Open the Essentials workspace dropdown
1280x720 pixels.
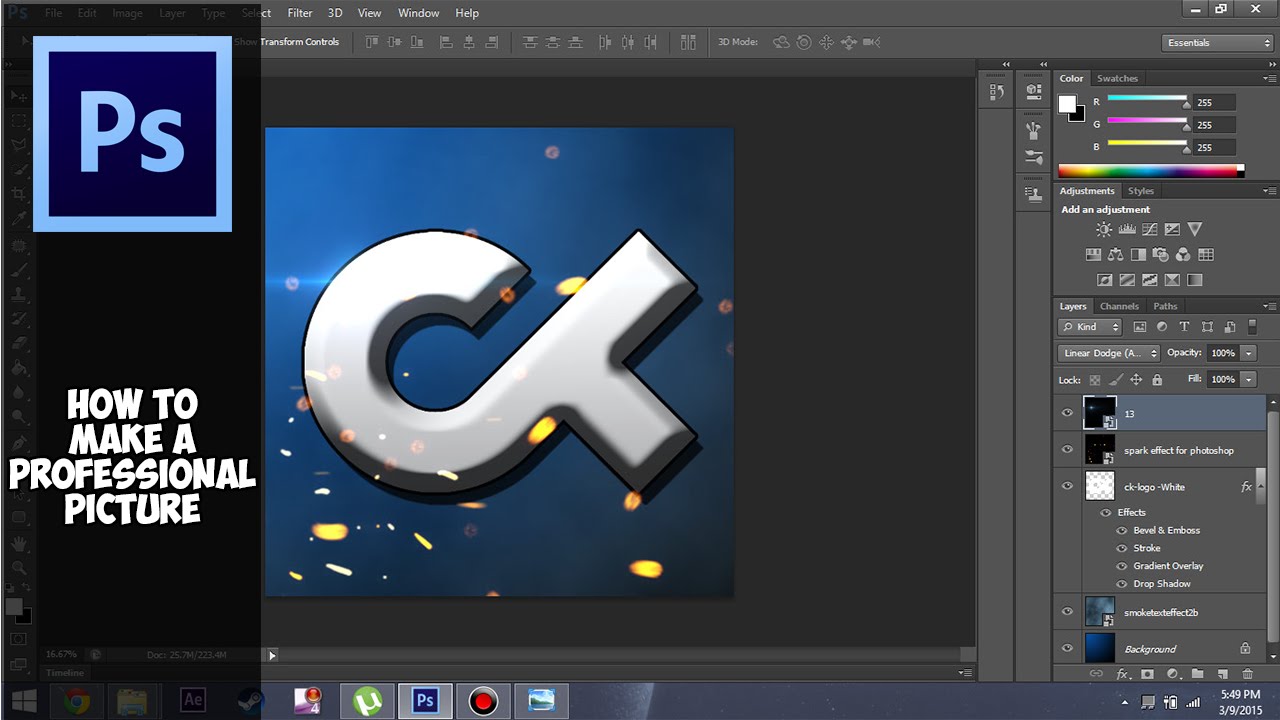pos(1218,43)
